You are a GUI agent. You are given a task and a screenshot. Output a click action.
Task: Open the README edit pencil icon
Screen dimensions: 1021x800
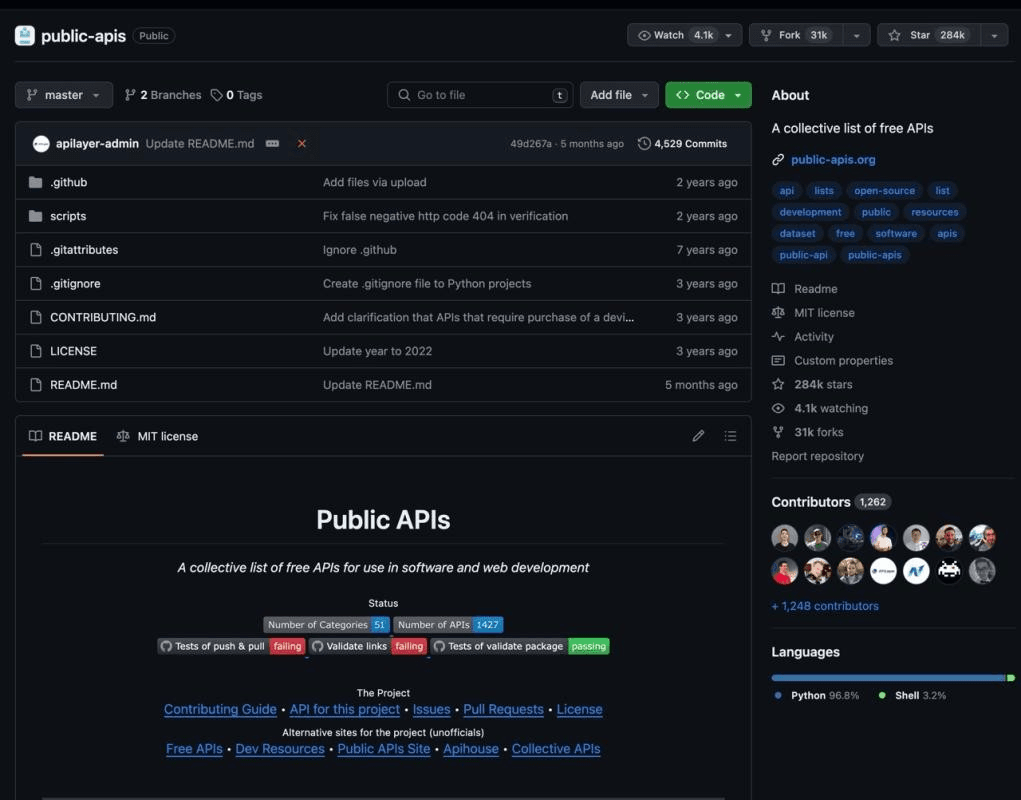point(698,435)
